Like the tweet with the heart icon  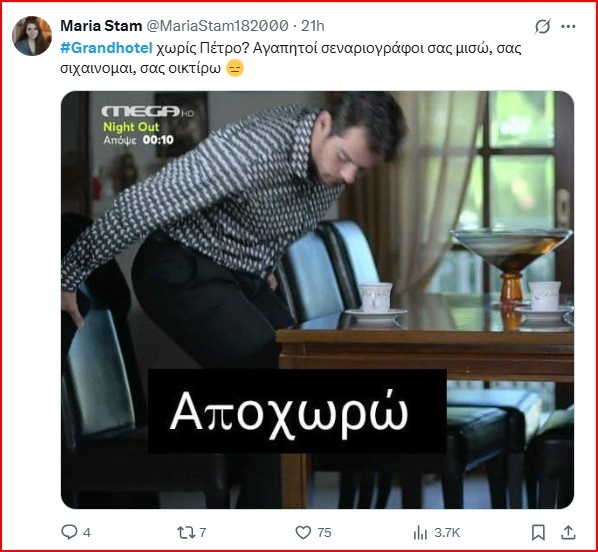(x=304, y=532)
